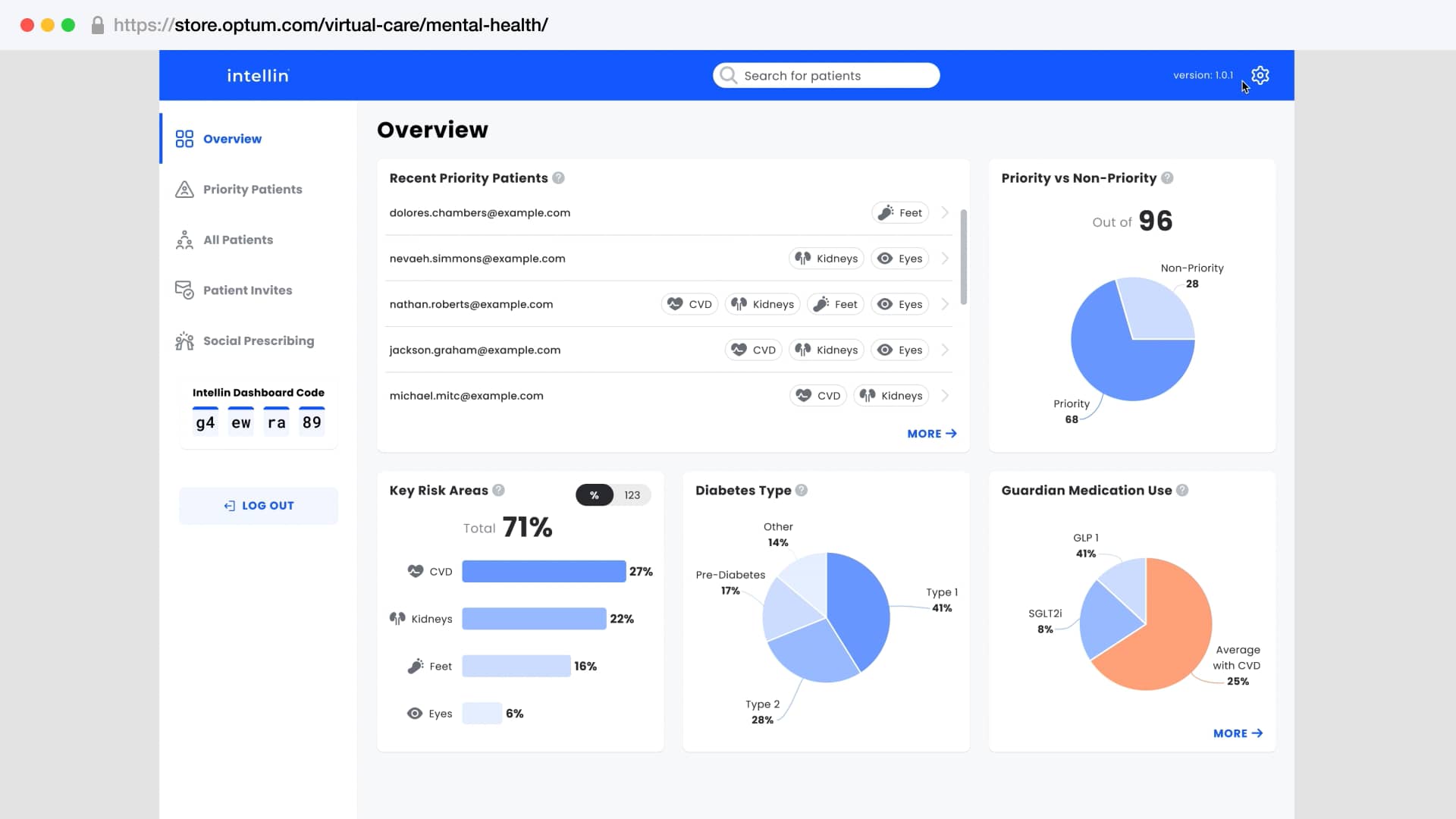This screenshot has height=819, width=1456.
Task: Switch Key Risk Areas from percent to 123 view
Action: pos(634,494)
